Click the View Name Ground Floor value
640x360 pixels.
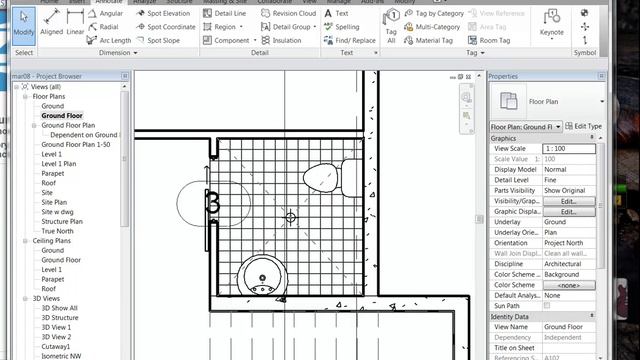pos(569,327)
